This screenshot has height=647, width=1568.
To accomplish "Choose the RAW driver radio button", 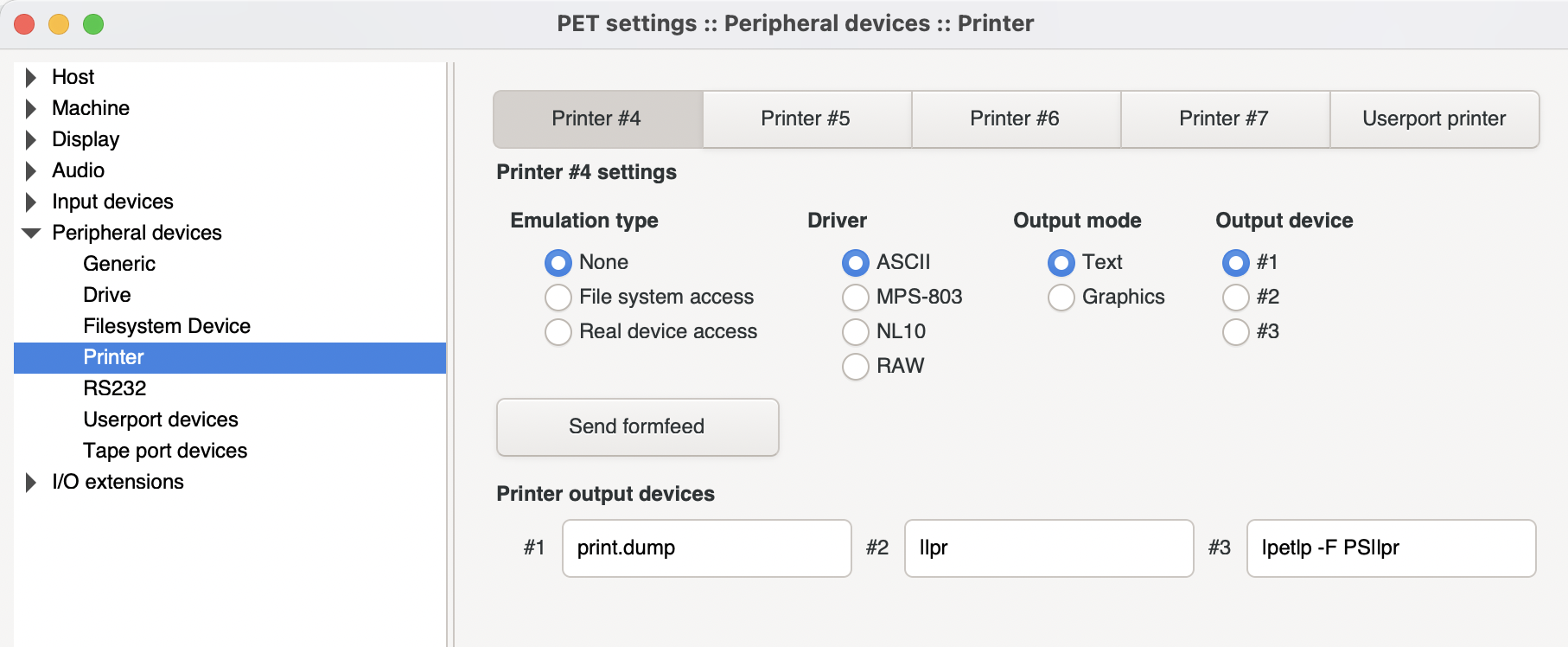I will pyautogui.click(x=856, y=367).
